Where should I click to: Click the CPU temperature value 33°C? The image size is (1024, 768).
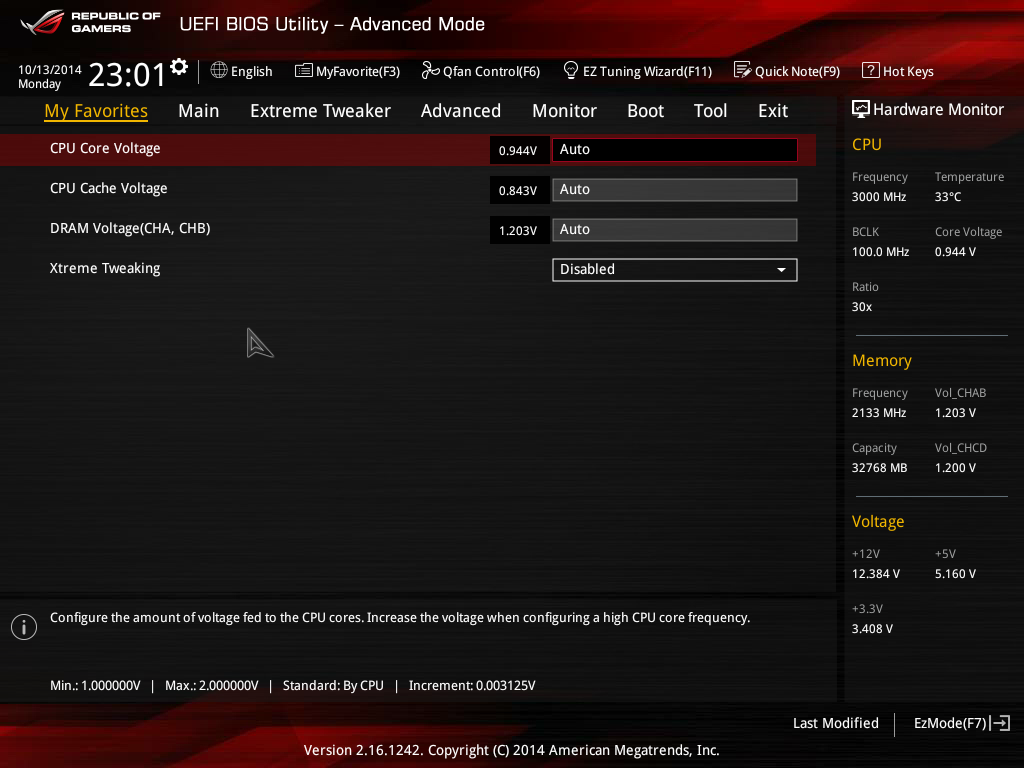(948, 197)
